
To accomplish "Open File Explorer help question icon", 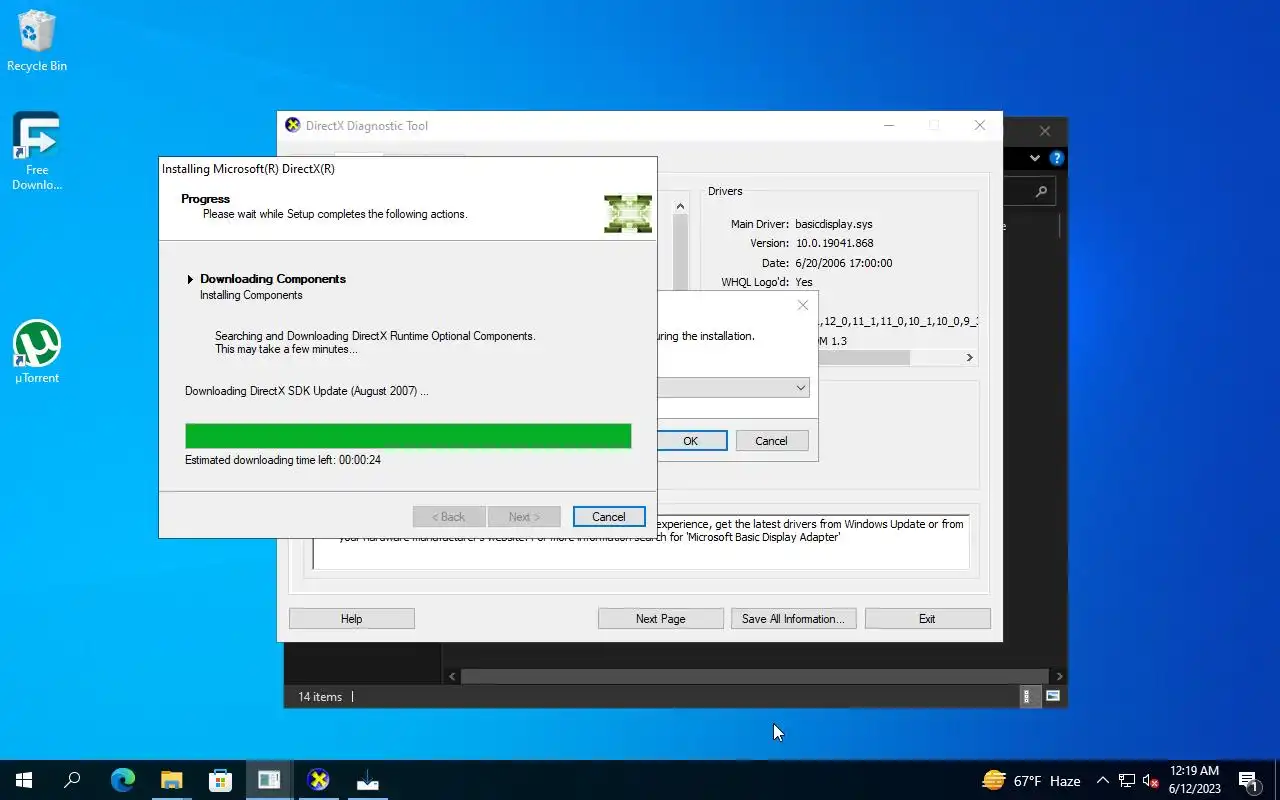I will (x=1057, y=158).
